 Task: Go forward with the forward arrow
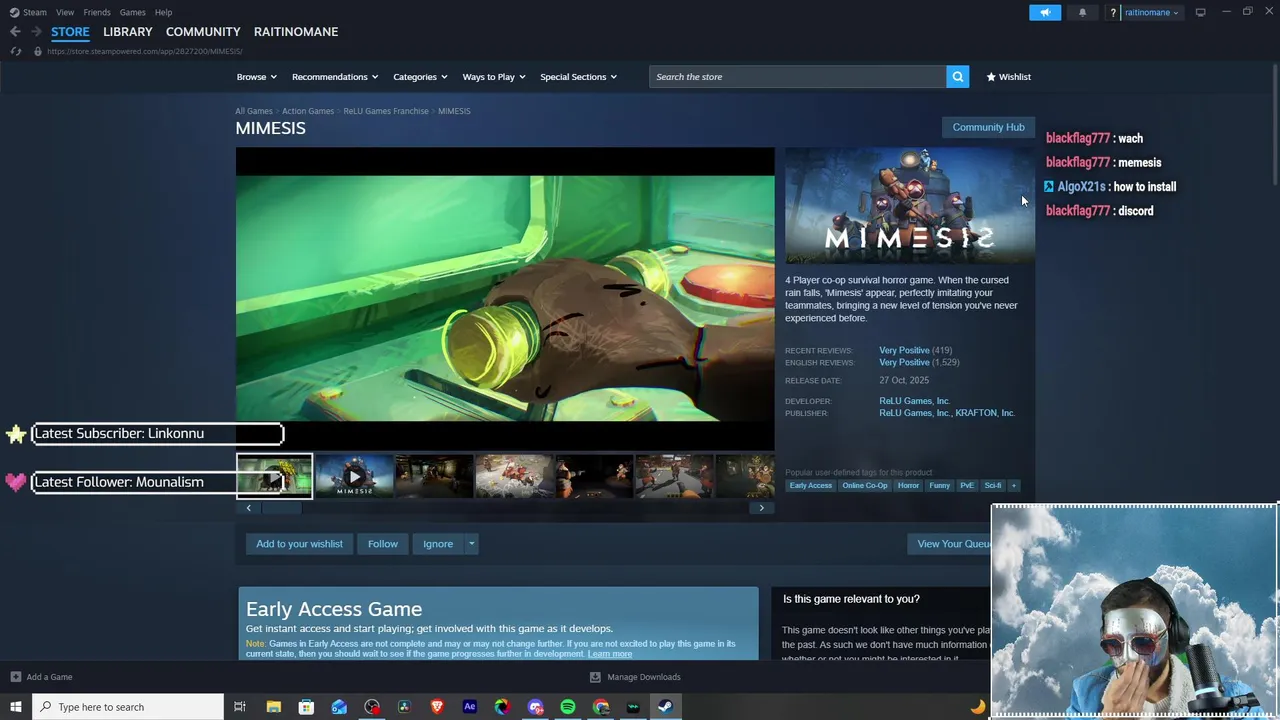point(36,31)
